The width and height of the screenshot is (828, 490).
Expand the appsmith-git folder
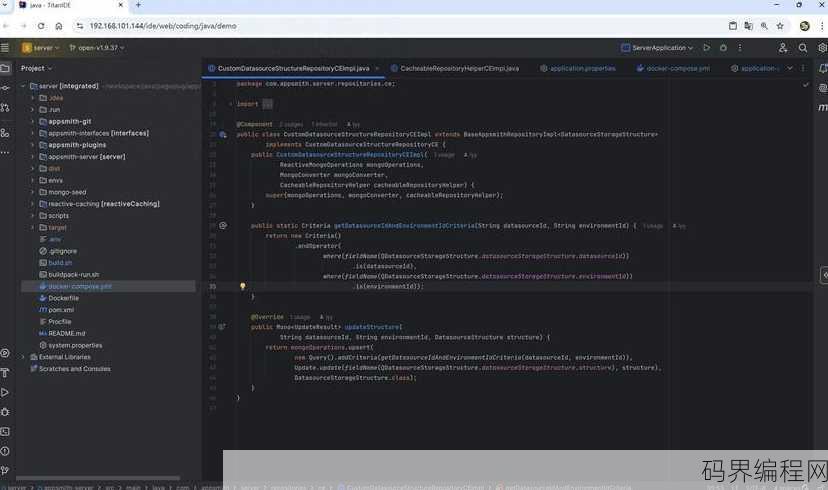click(x=33, y=121)
